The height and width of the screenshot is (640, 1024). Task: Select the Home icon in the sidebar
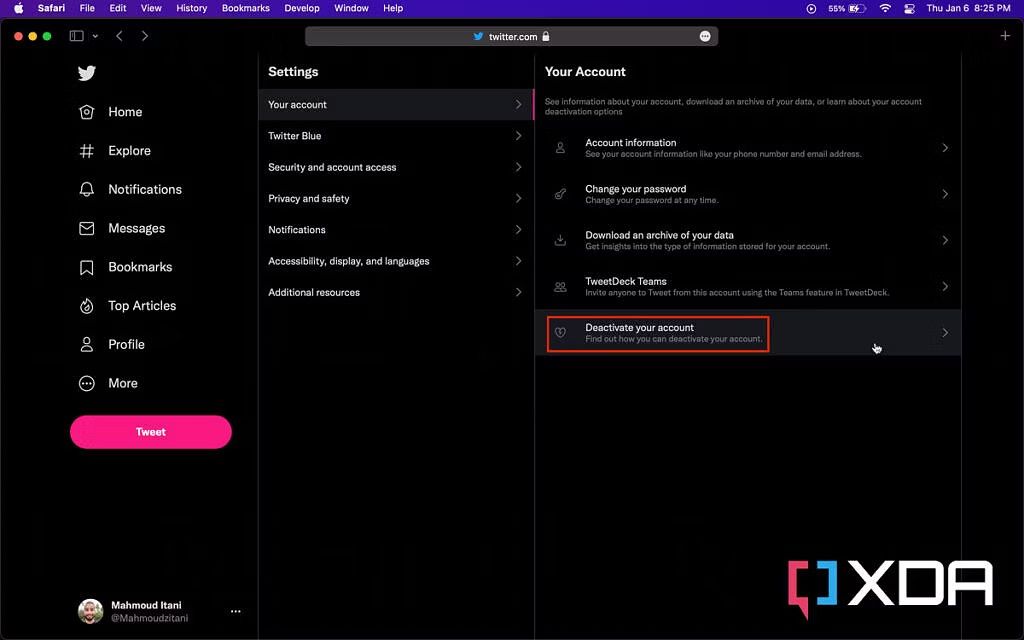coord(87,112)
